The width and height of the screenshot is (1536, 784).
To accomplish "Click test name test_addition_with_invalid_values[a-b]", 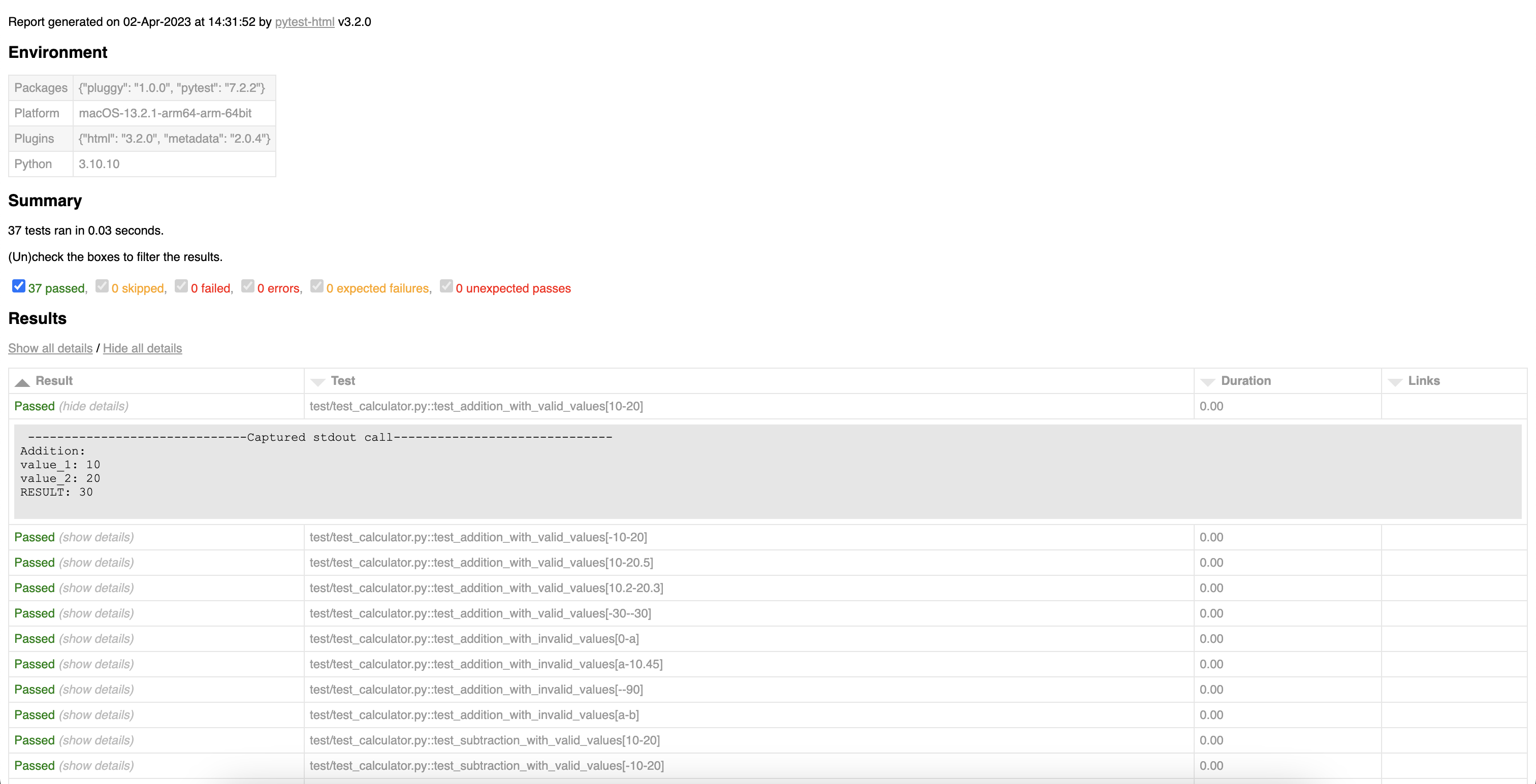I will tap(474, 715).
